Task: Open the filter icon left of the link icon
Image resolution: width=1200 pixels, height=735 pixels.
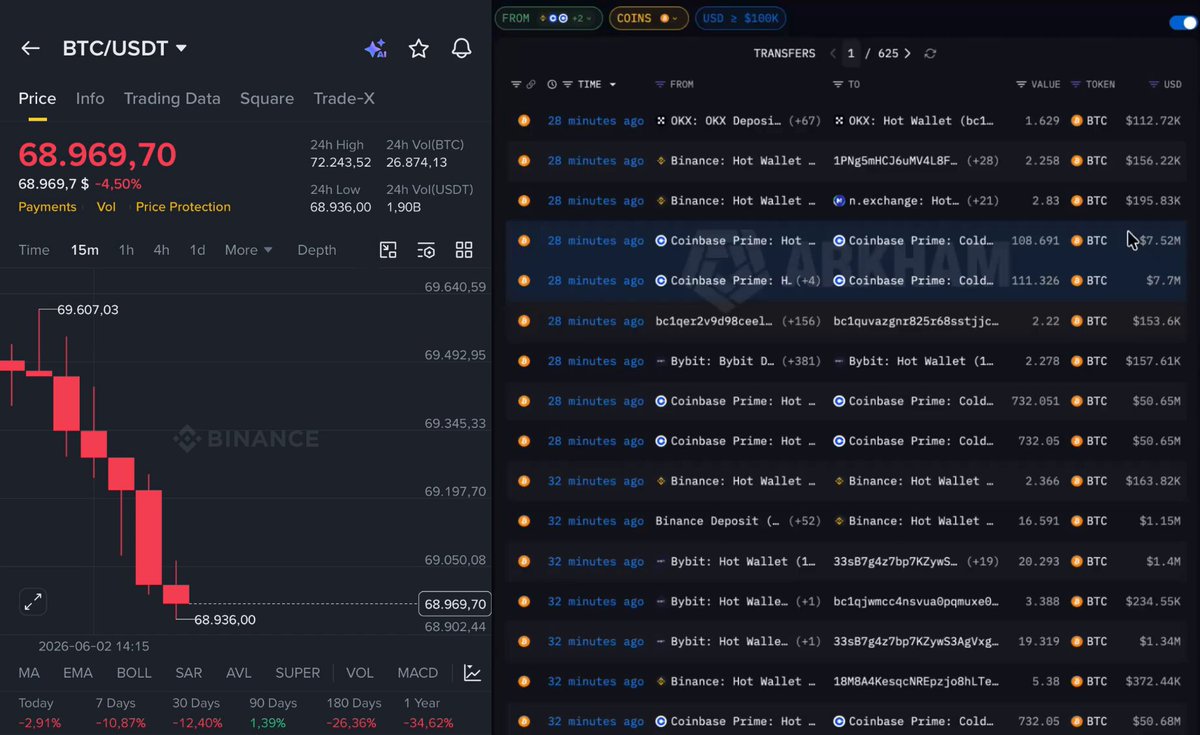Action: 516,84
